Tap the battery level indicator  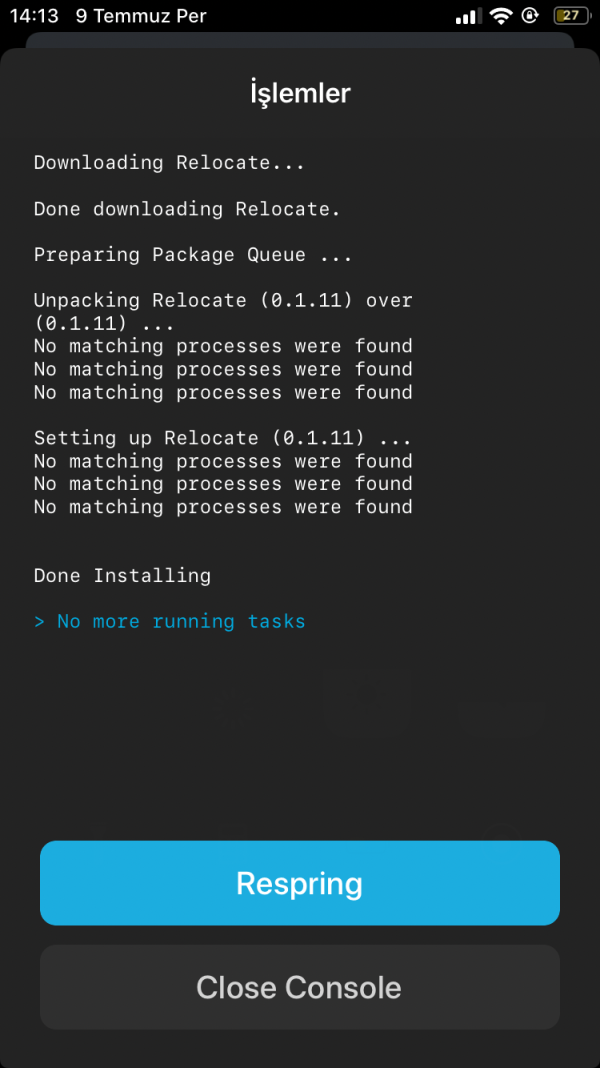pos(570,17)
